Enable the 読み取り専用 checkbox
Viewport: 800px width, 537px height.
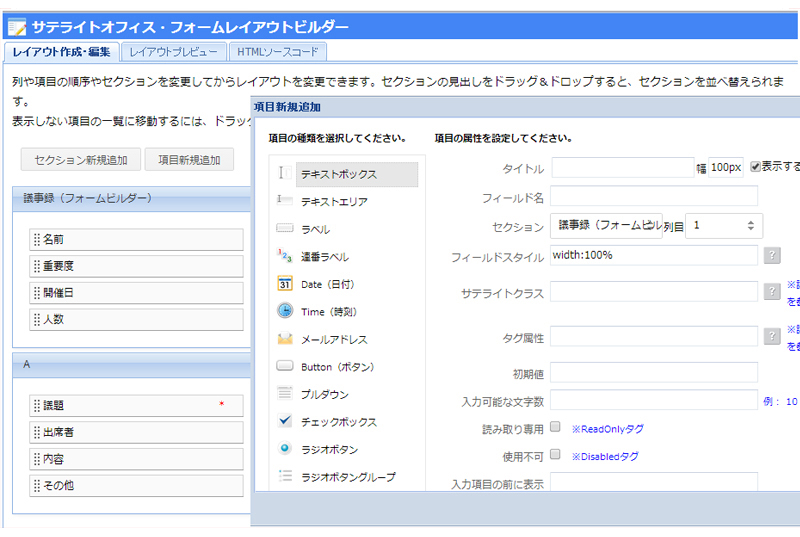tap(555, 426)
